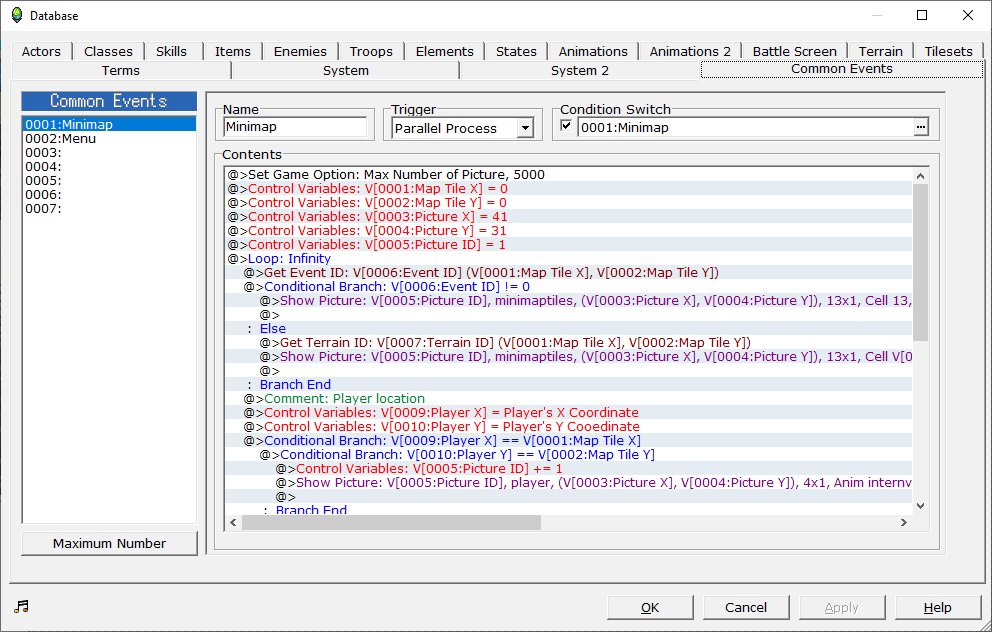Screen dimensions: 992x632
Task: Open the Skills tab
Action: (171, 51)
